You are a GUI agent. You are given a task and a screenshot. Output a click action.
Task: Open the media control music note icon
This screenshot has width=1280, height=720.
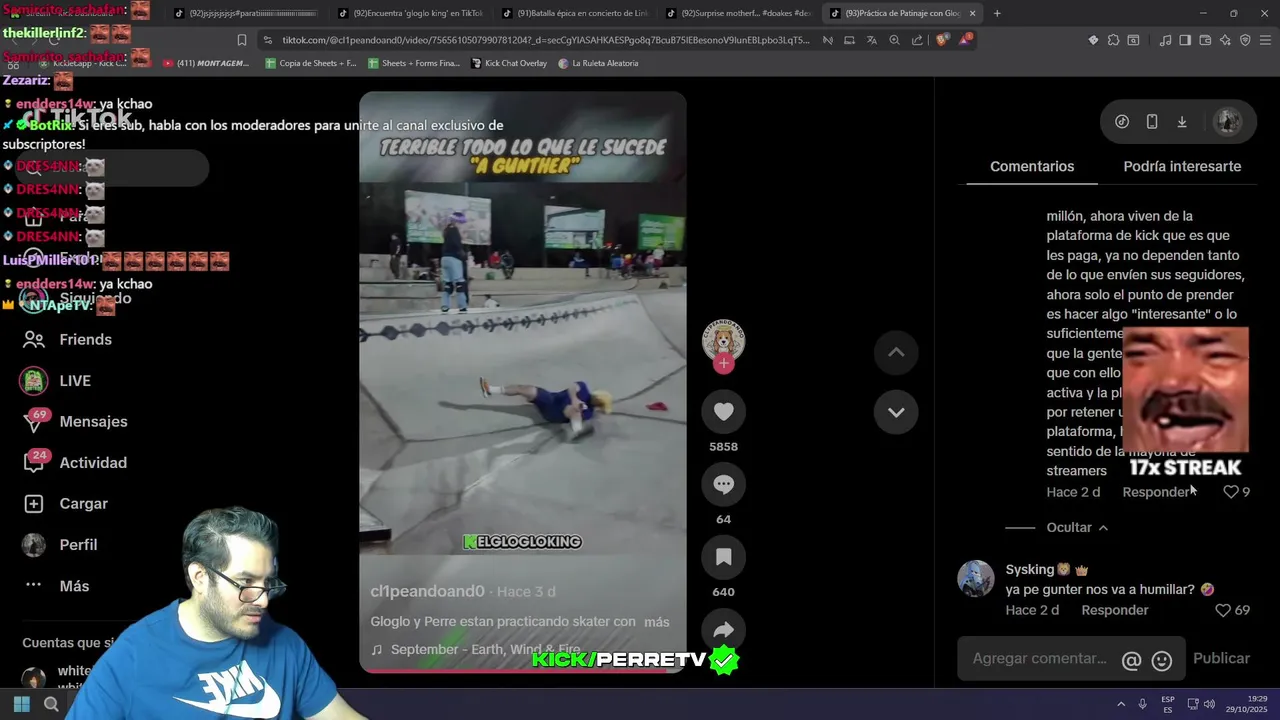point(1165,40)
